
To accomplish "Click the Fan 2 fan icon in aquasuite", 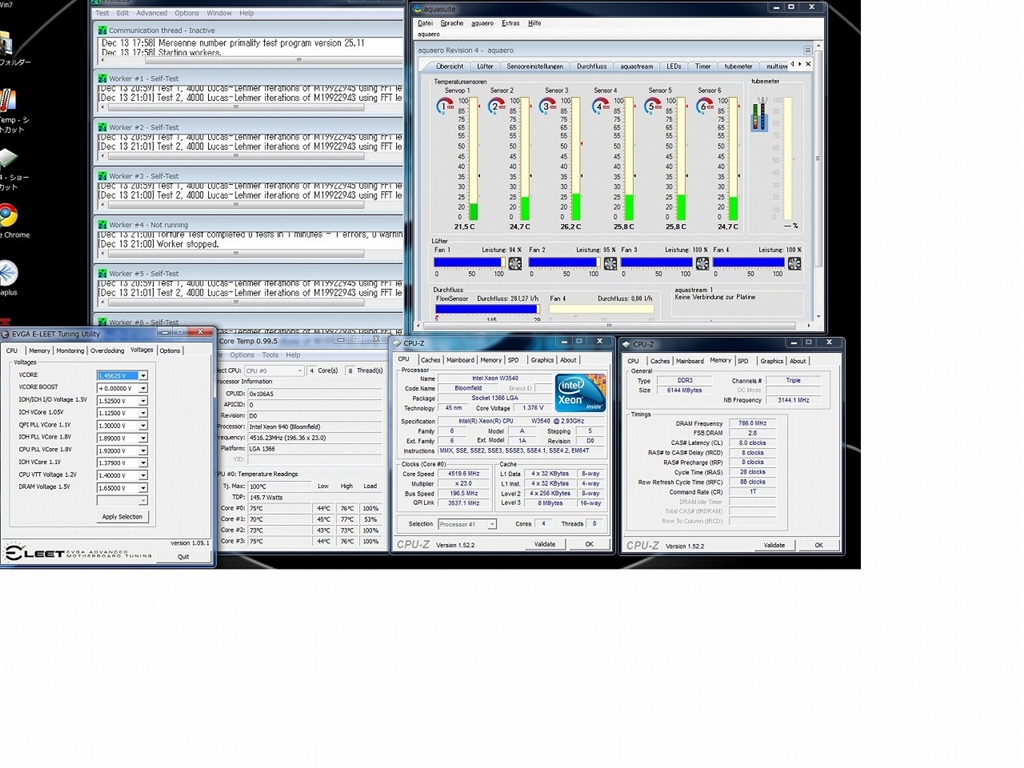I will [610, 263].
